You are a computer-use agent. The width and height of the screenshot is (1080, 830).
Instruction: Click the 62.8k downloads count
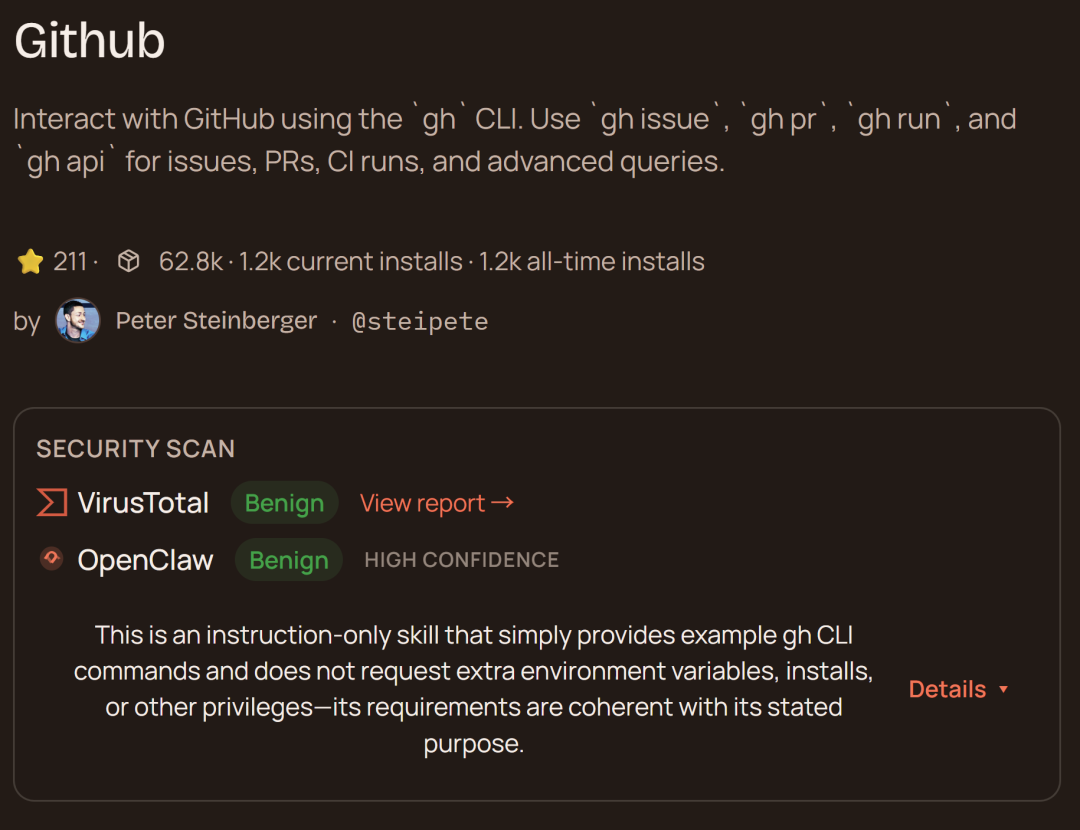coord(190,262)
